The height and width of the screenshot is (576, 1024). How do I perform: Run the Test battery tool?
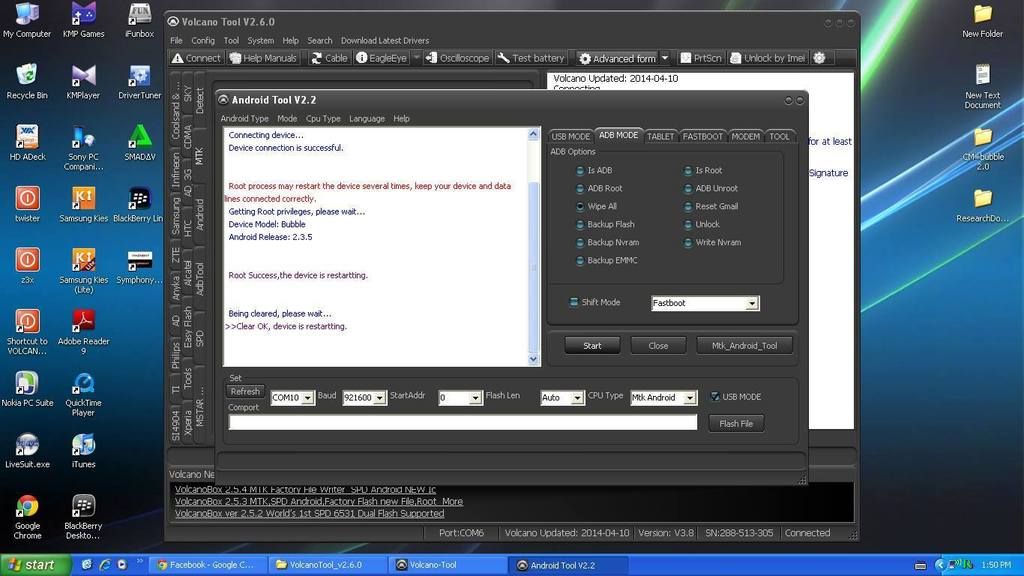point(531,58)
